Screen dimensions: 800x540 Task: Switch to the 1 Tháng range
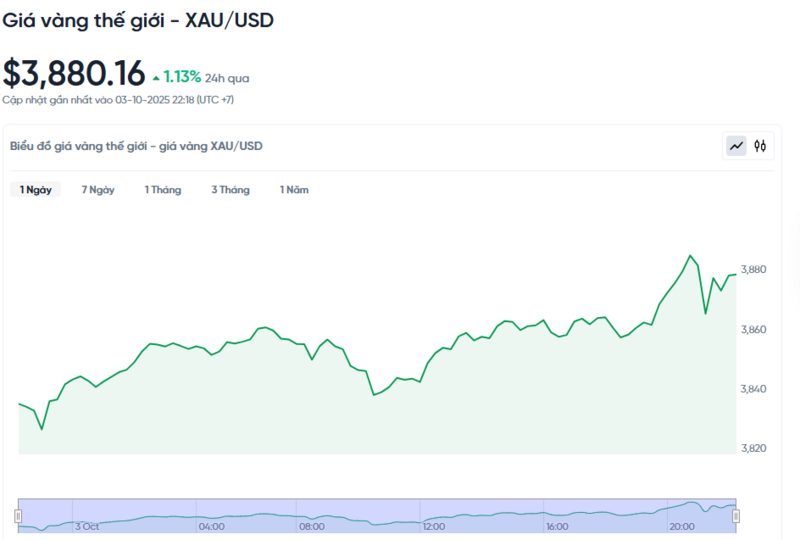click(x=163, y=190)
